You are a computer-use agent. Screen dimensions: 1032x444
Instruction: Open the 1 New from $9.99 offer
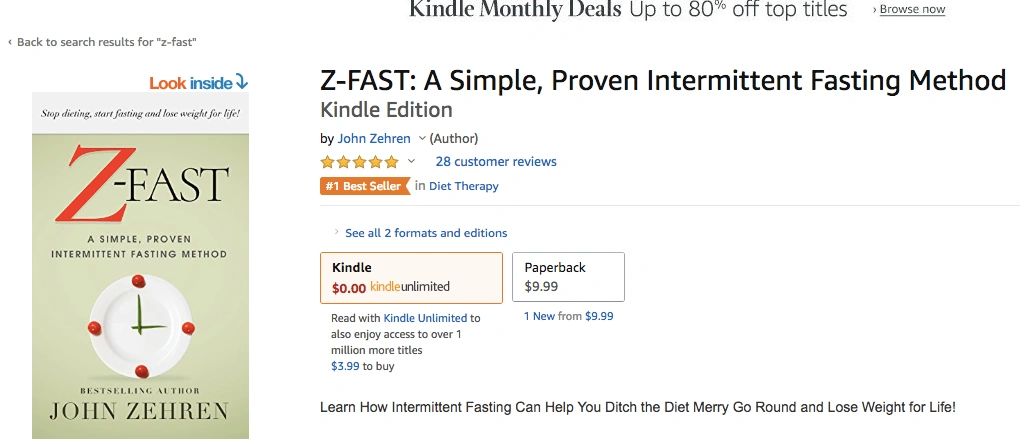click(x=568, y=316)
